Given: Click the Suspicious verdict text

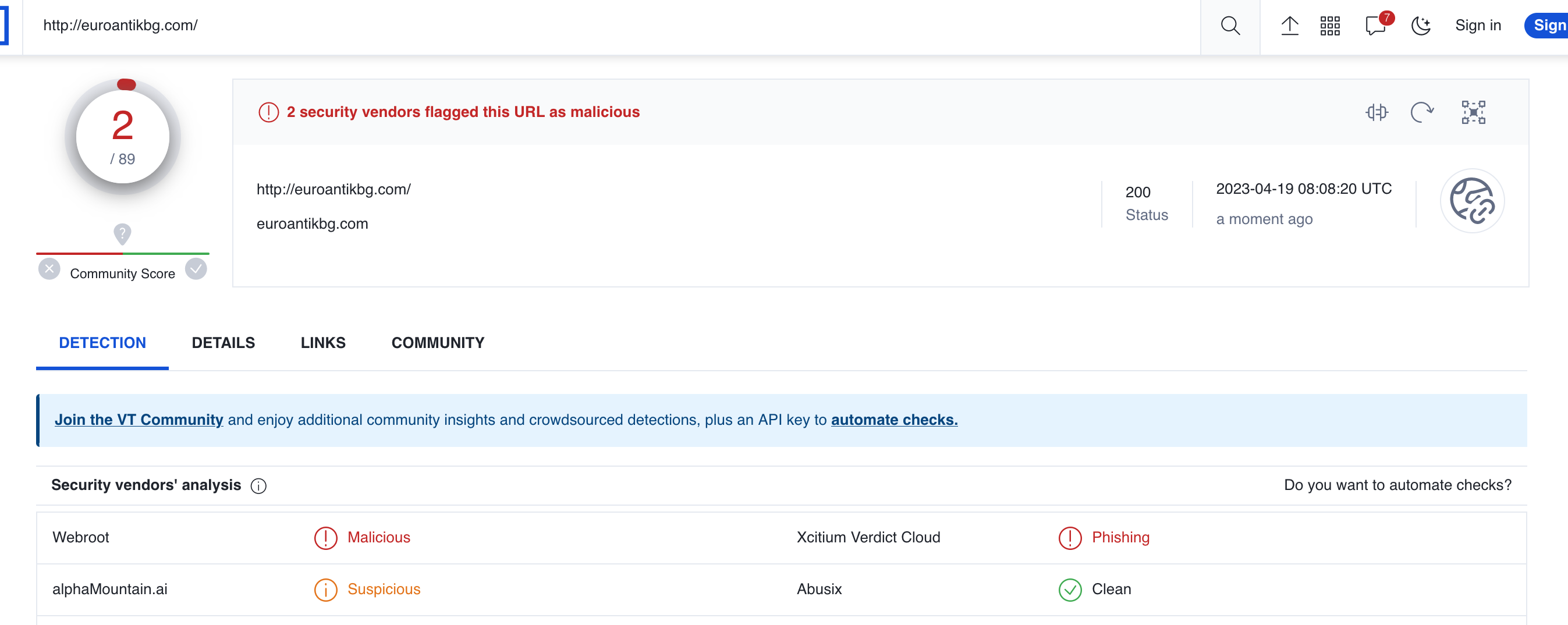Looking at the screenshot, I should tap(384, 589).
